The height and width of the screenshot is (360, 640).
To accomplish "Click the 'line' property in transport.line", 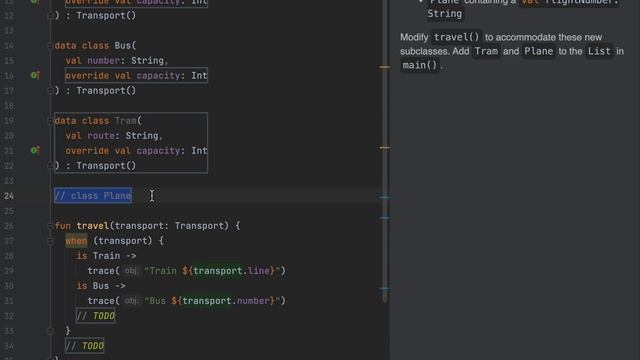I will coord(259,271).
